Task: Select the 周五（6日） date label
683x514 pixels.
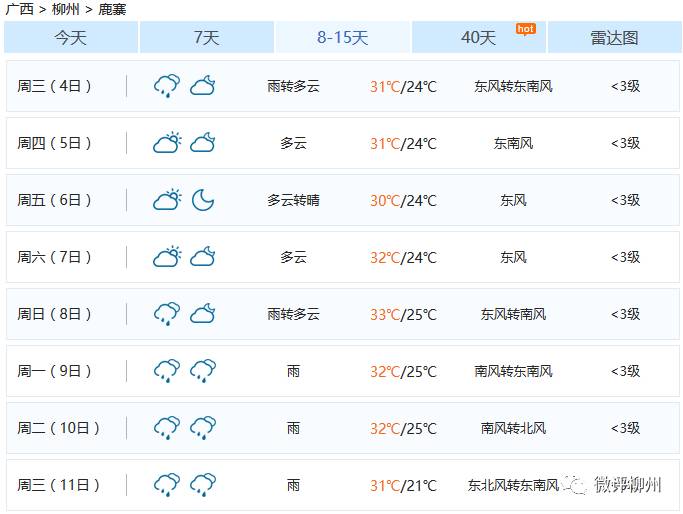Action: click(54, 200)
